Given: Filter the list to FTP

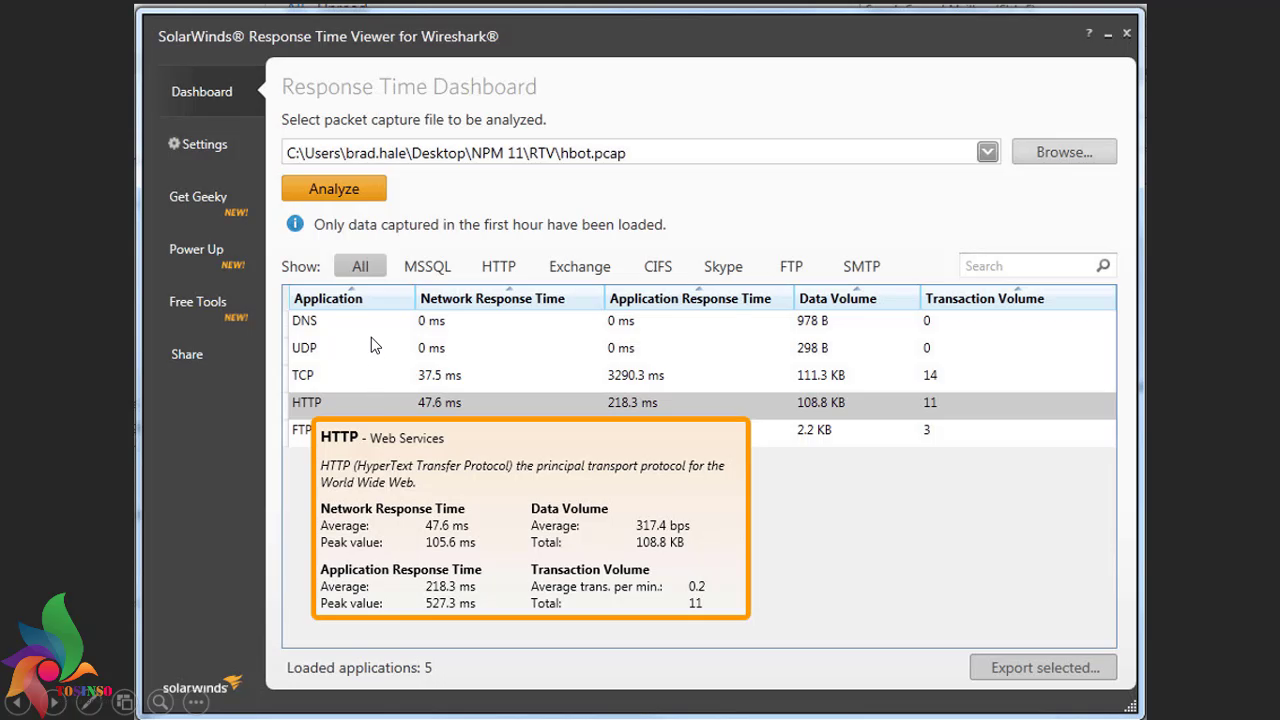Looking at the screenshot, I should pyautogui.click(x=791, y=266).
